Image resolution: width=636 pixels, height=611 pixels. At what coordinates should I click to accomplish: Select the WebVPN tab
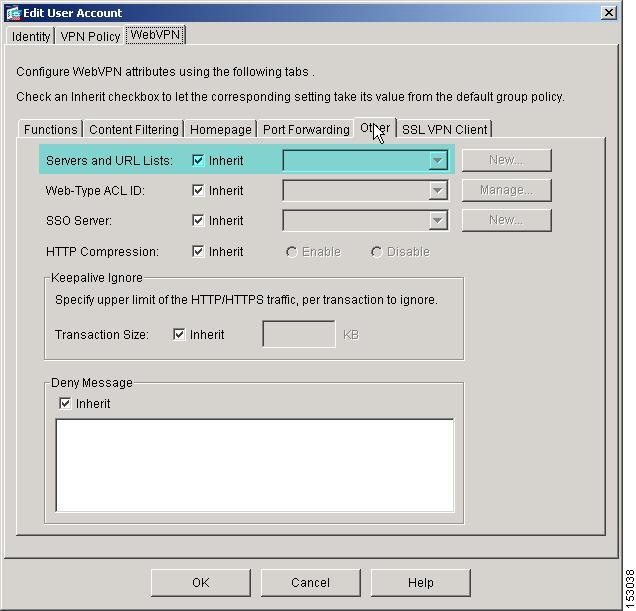[x=155, y=34]
